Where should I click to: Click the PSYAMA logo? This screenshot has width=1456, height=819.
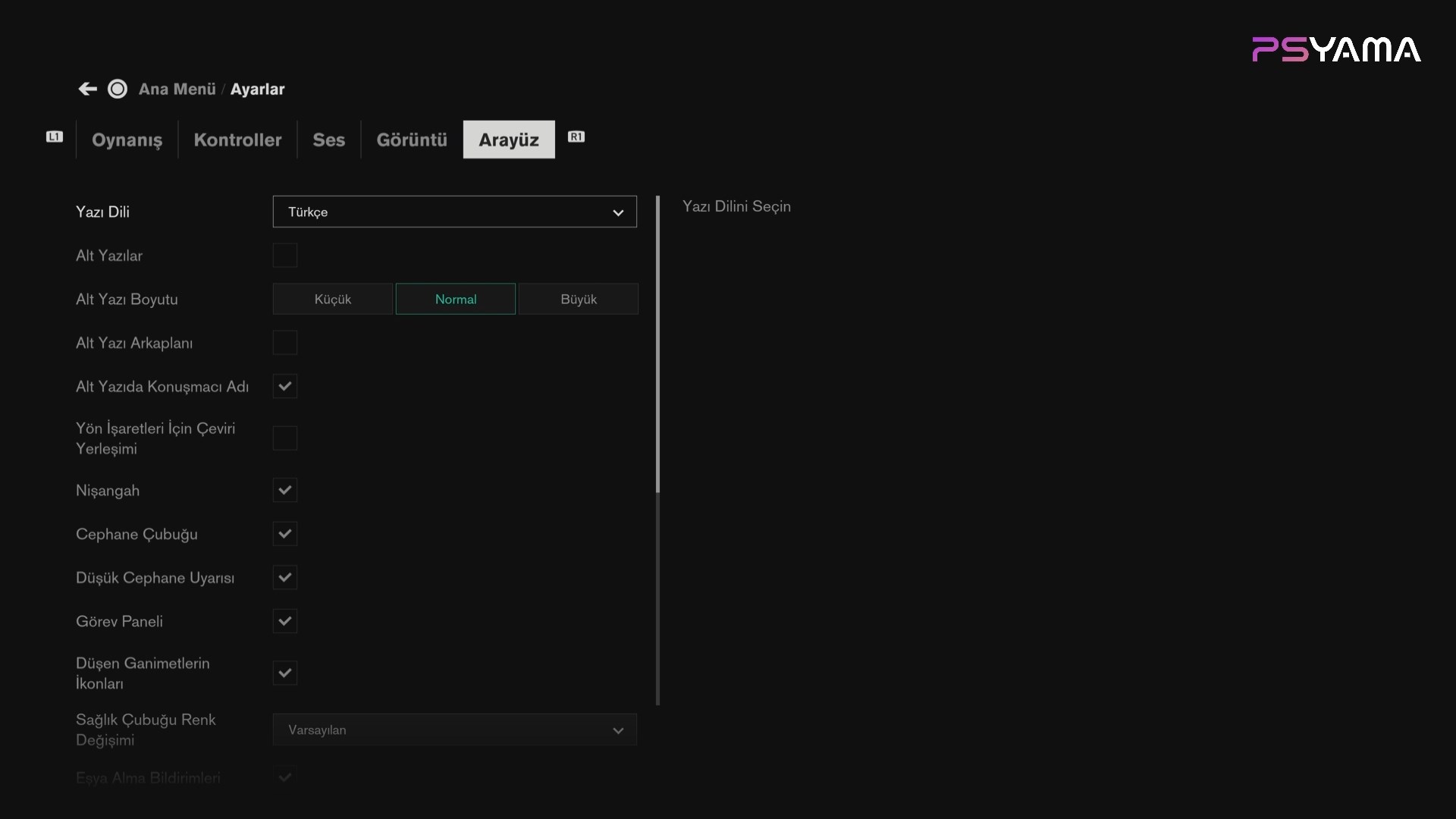pos(1336,50)
